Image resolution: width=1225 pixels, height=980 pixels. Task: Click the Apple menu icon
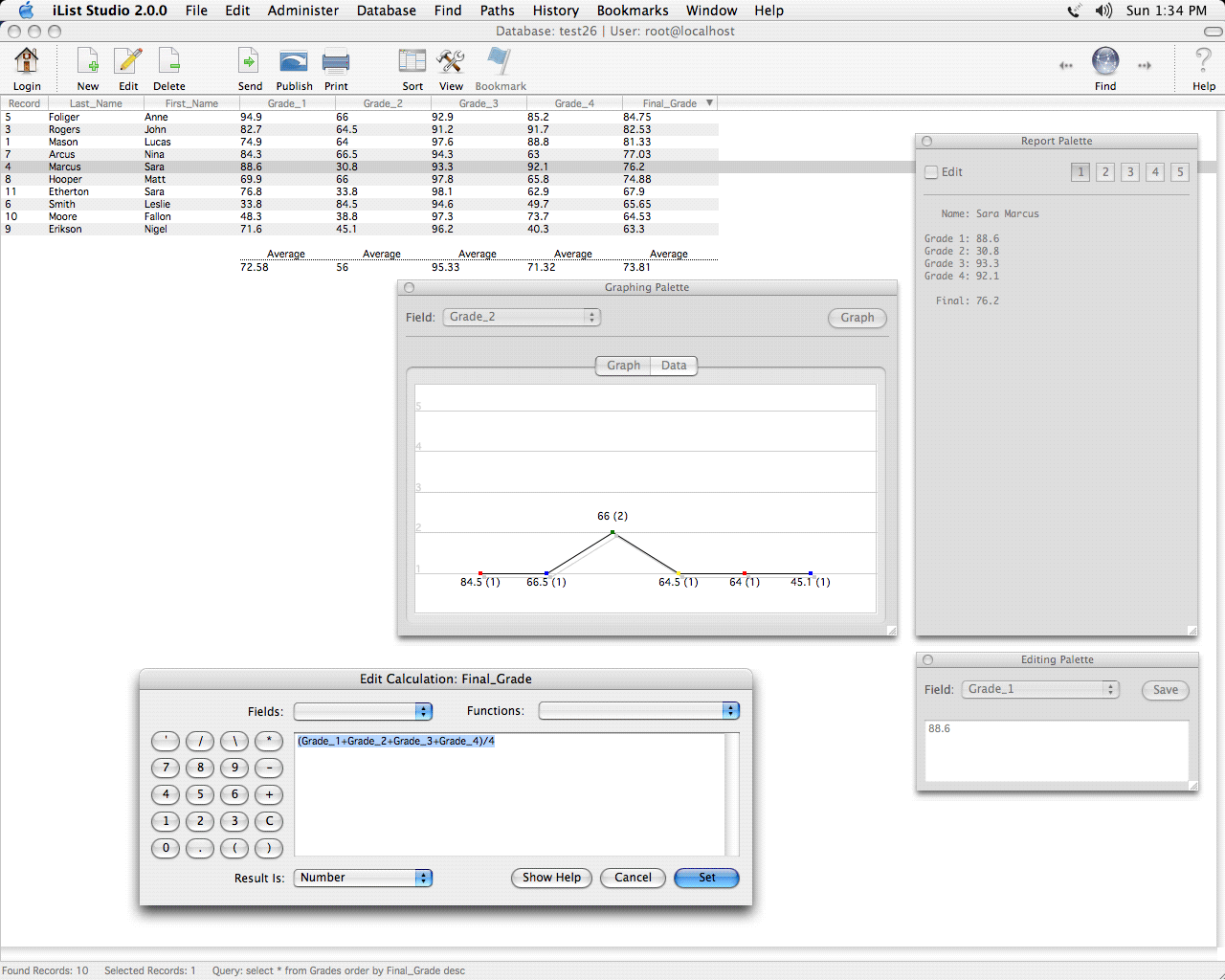coord(26,11)
